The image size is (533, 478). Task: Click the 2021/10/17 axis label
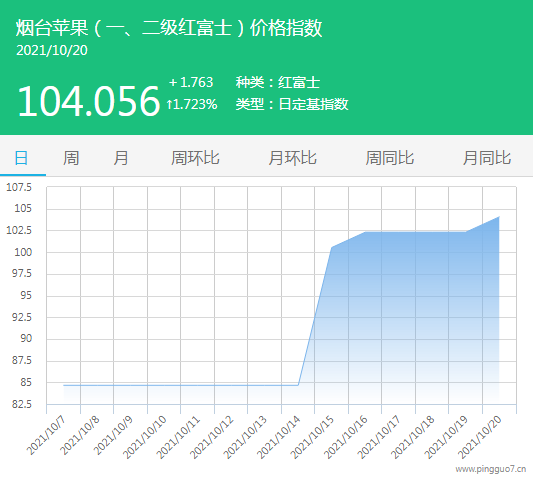pos(379,437)
